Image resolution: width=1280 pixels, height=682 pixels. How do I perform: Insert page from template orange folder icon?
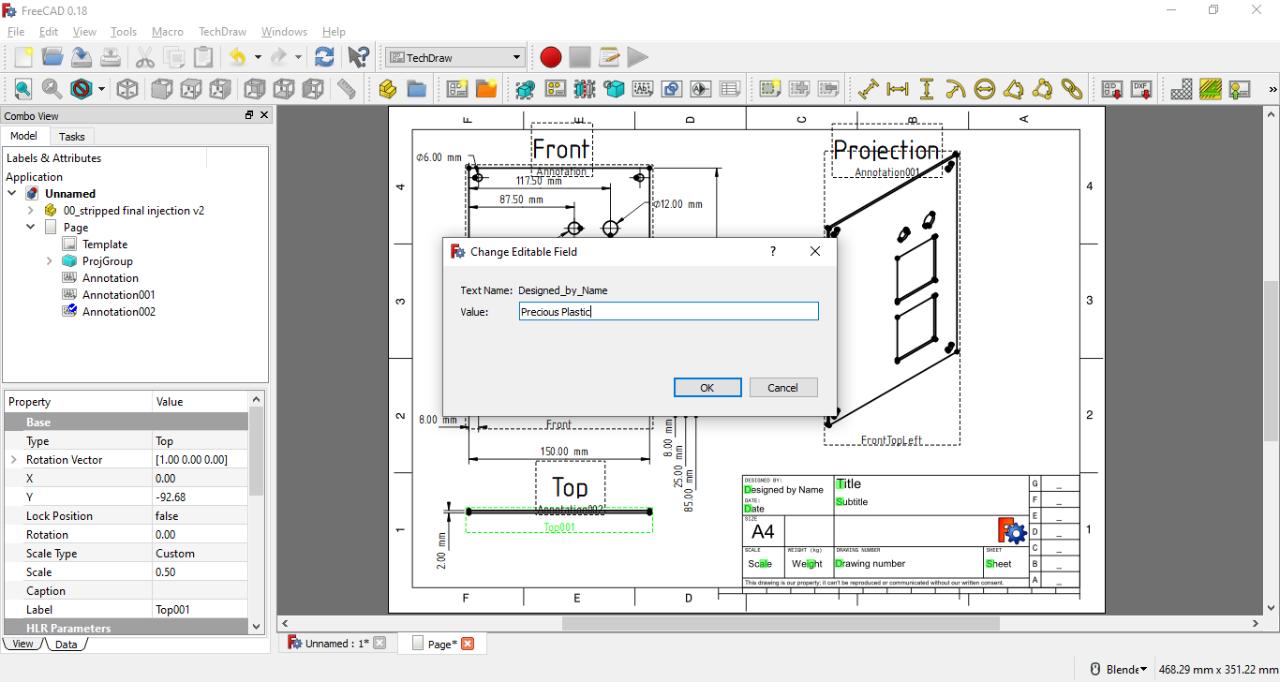tap(486, 90)
